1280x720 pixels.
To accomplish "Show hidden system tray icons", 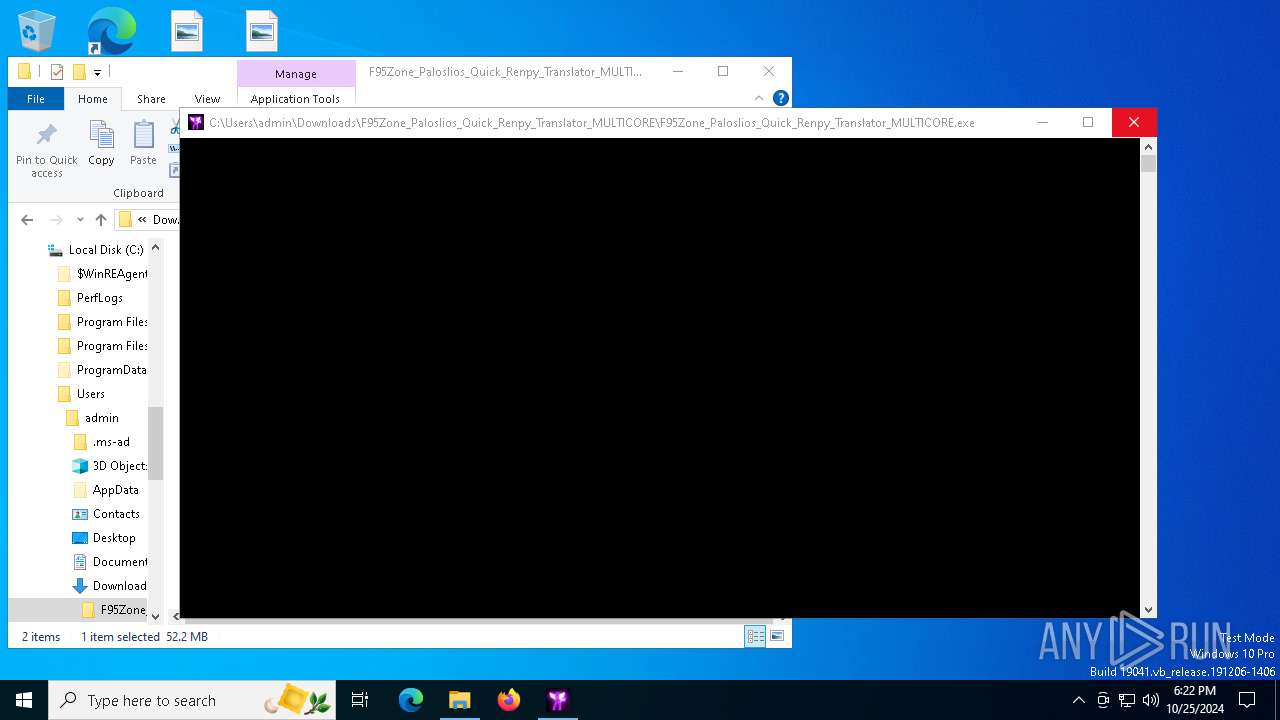I will pyautogui.click(x=1078, y=700).
